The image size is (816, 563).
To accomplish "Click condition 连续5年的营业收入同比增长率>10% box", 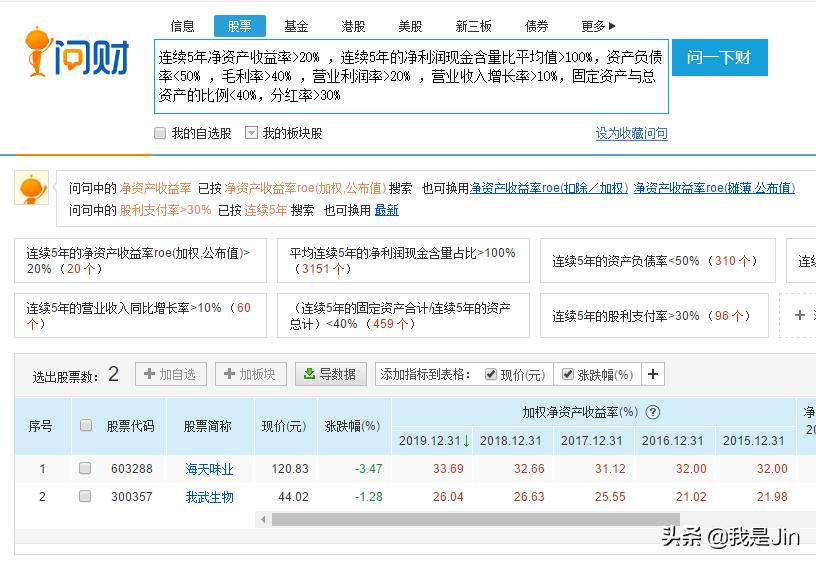I will click(141, 315).
